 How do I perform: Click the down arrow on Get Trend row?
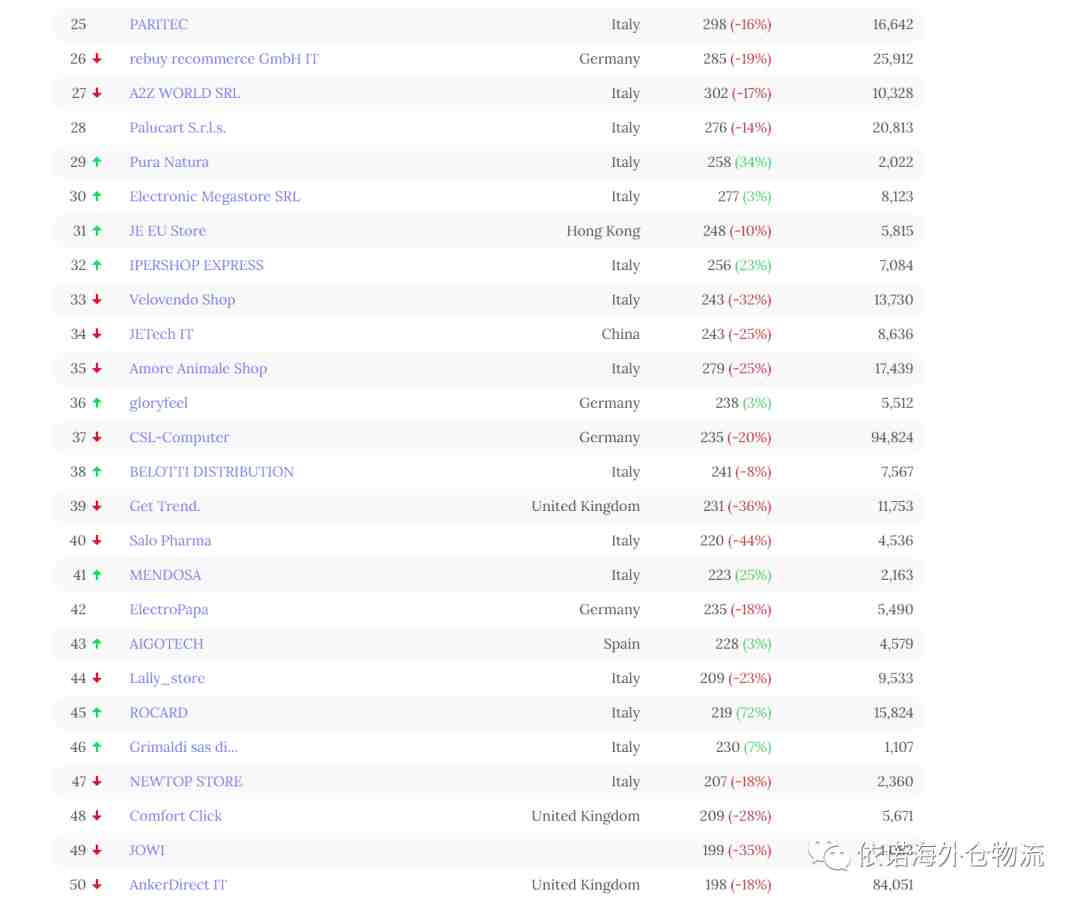point(97,507)
